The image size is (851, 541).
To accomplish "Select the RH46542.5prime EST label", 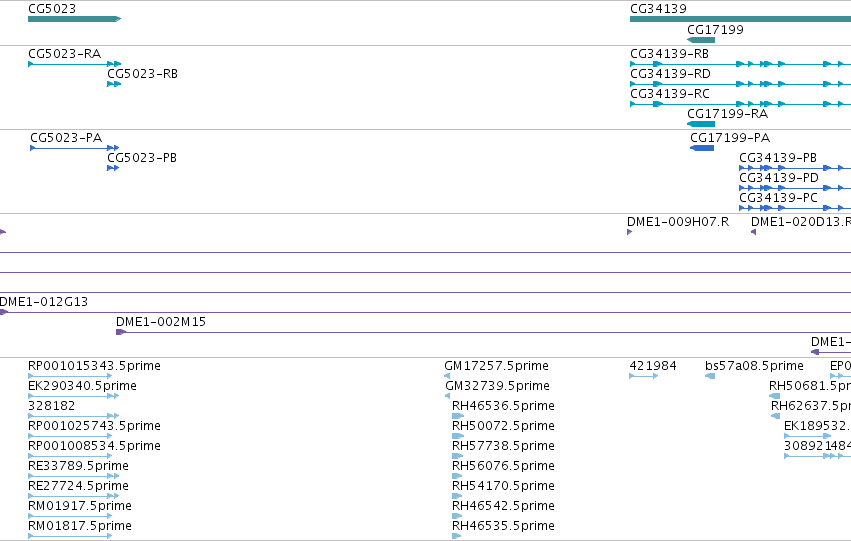I will click(503, 506).
